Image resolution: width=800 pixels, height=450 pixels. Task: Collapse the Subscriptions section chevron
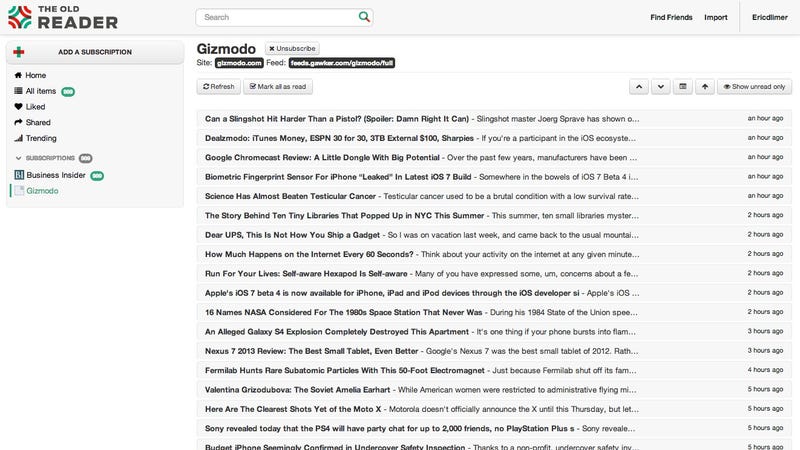pos(18,158)
